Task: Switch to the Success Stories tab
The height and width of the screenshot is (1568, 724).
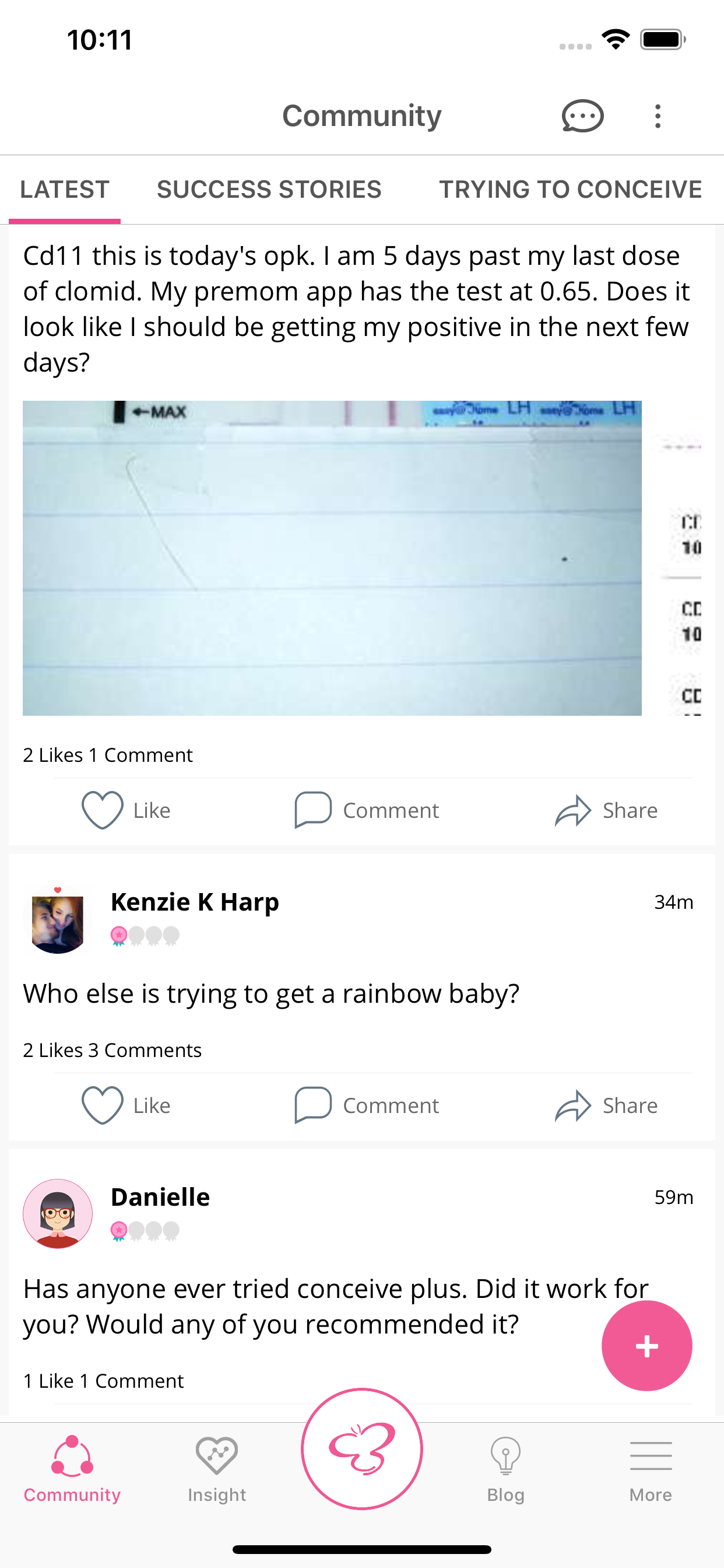Action: tap(269, 190)
